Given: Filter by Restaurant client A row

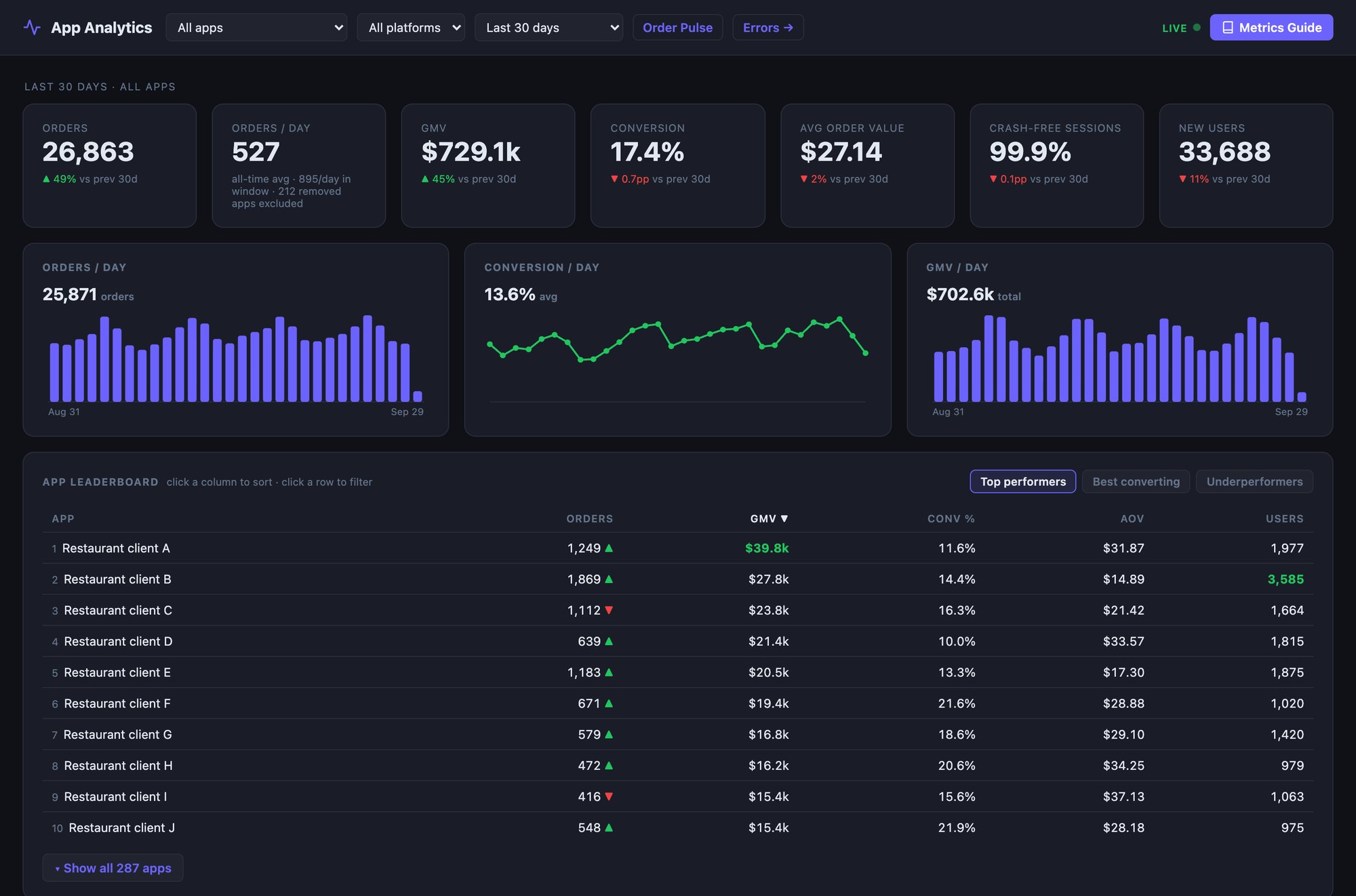Looking at the screenshot, I should [677, 548].
